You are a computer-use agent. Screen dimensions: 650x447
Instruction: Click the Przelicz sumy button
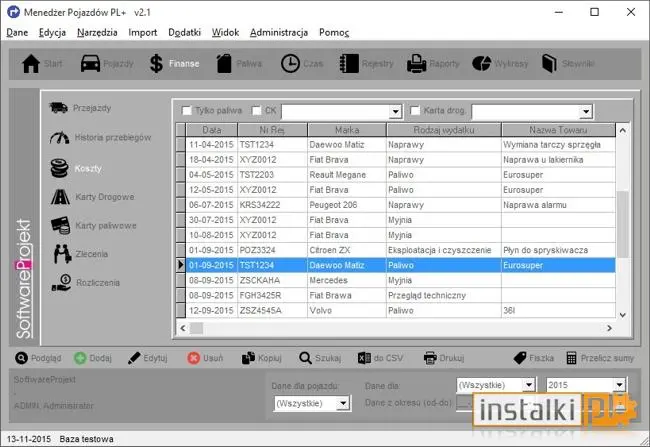click(x=599, y=358)
